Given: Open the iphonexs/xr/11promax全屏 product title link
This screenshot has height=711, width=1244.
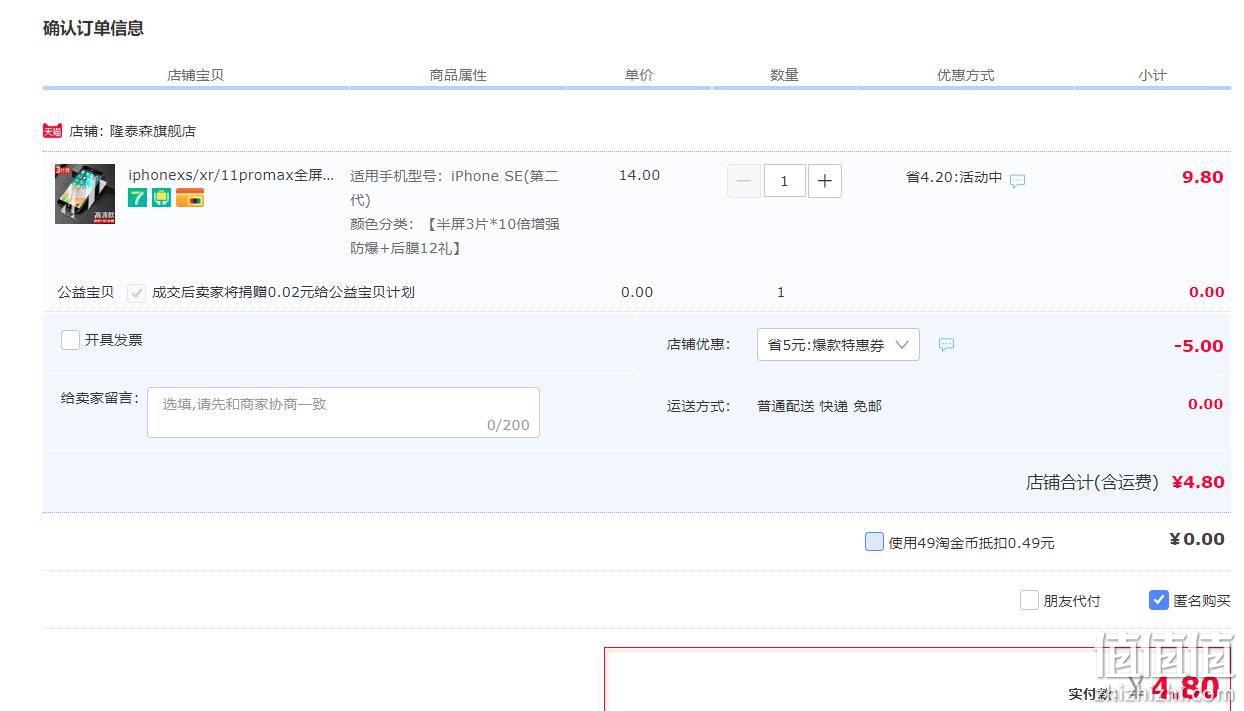Looking at the screenshot, I should pyautogui.click(x=231, y=175).
